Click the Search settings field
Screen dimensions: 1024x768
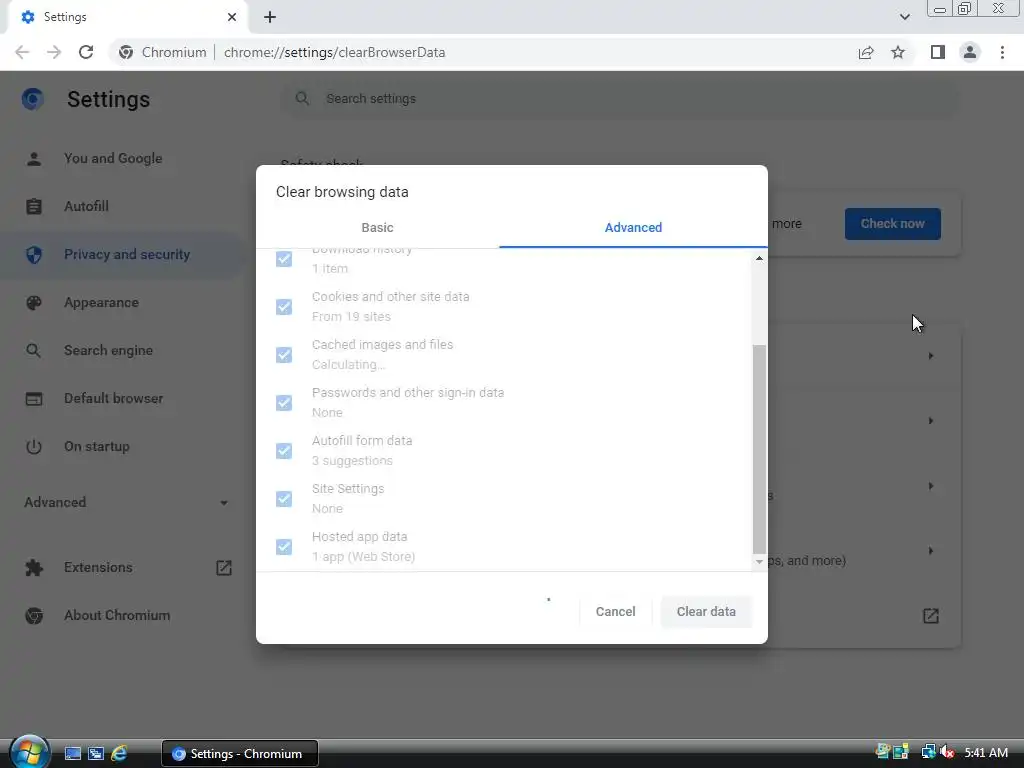click(x=620, y=99)
